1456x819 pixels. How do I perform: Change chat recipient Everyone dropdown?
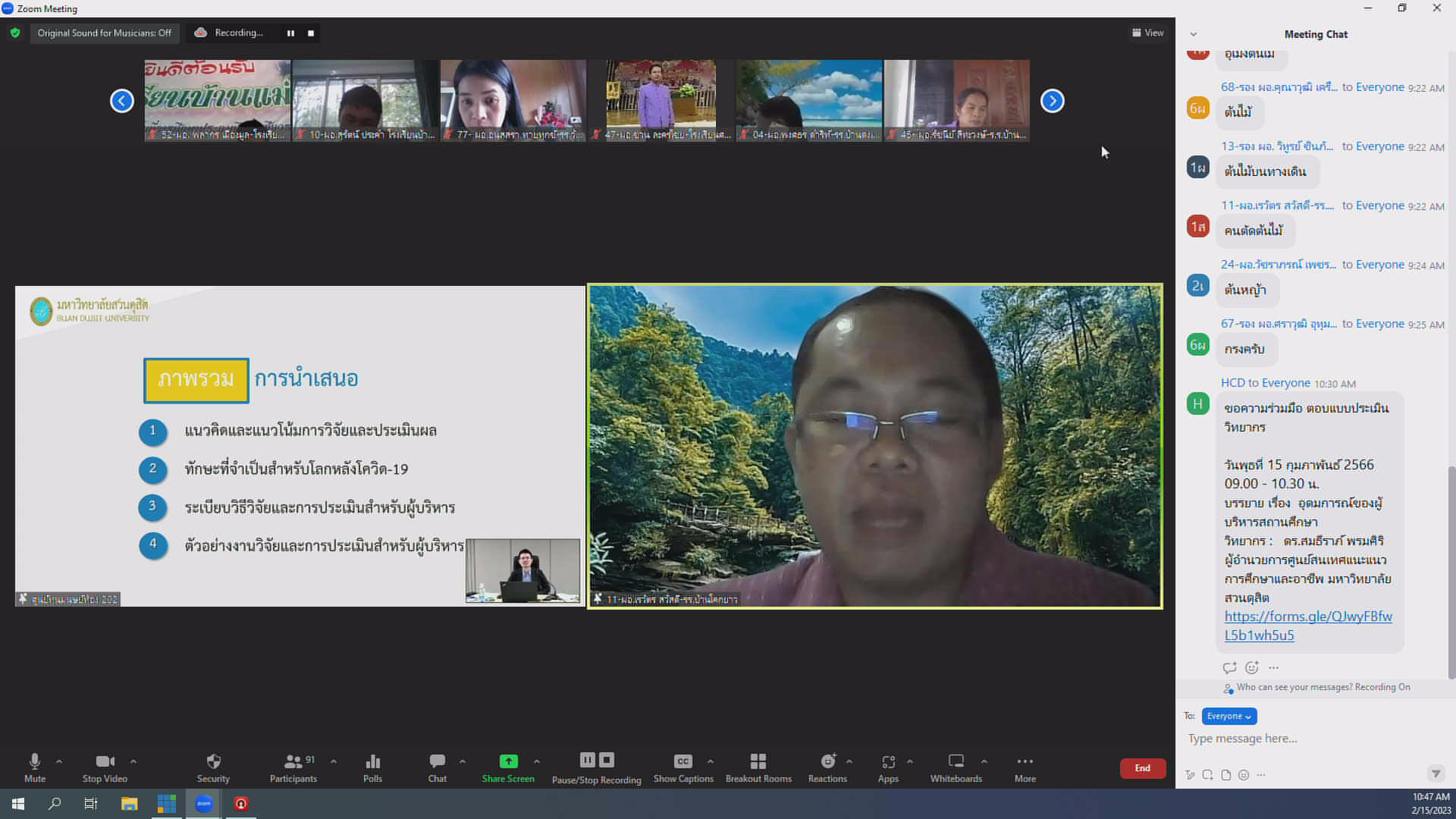pos(1228,716)
